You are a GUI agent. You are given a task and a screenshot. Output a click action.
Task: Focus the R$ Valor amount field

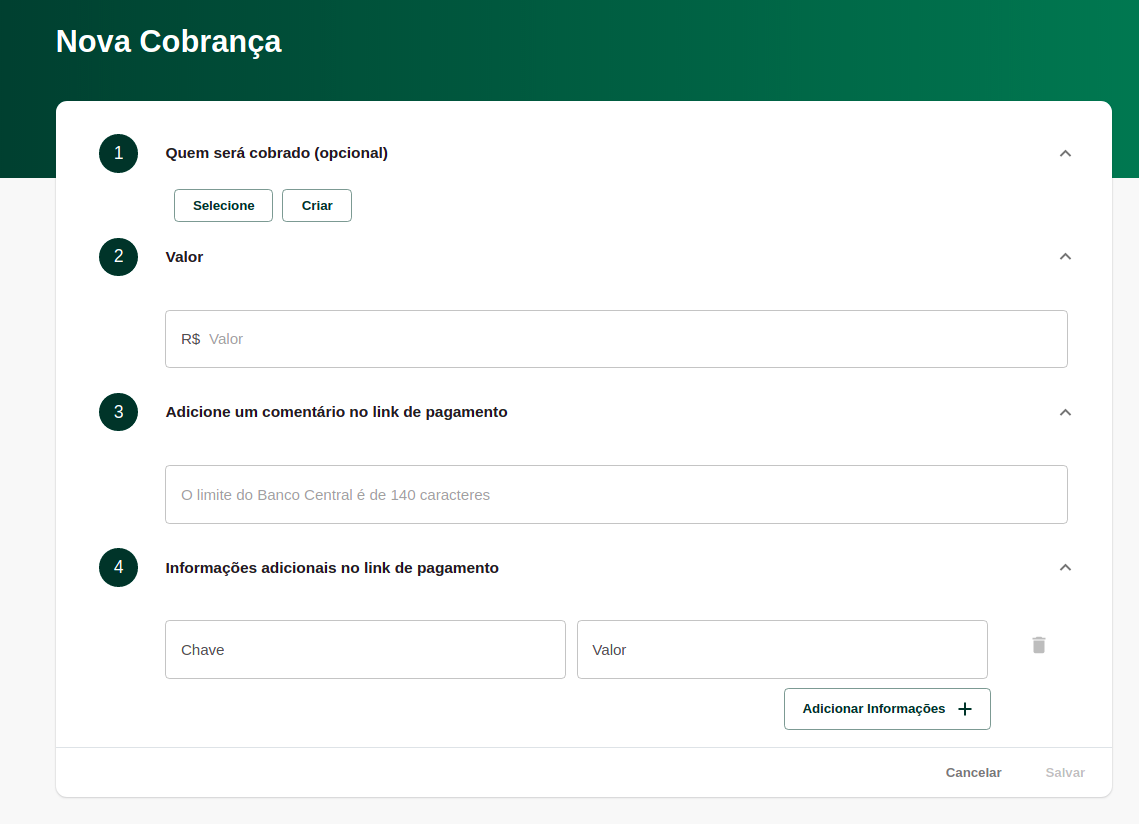coord(630,339)
